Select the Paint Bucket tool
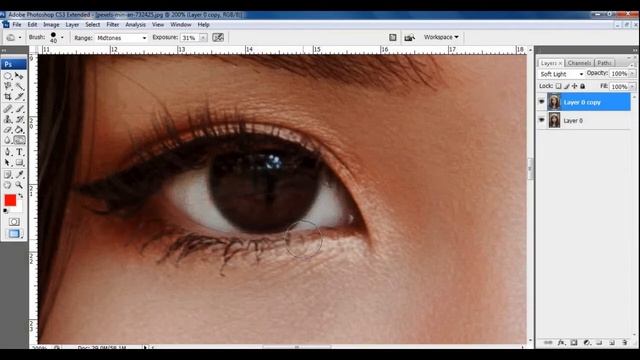The width and height of the screenshot is (640, 360). (x=19, y=130)
